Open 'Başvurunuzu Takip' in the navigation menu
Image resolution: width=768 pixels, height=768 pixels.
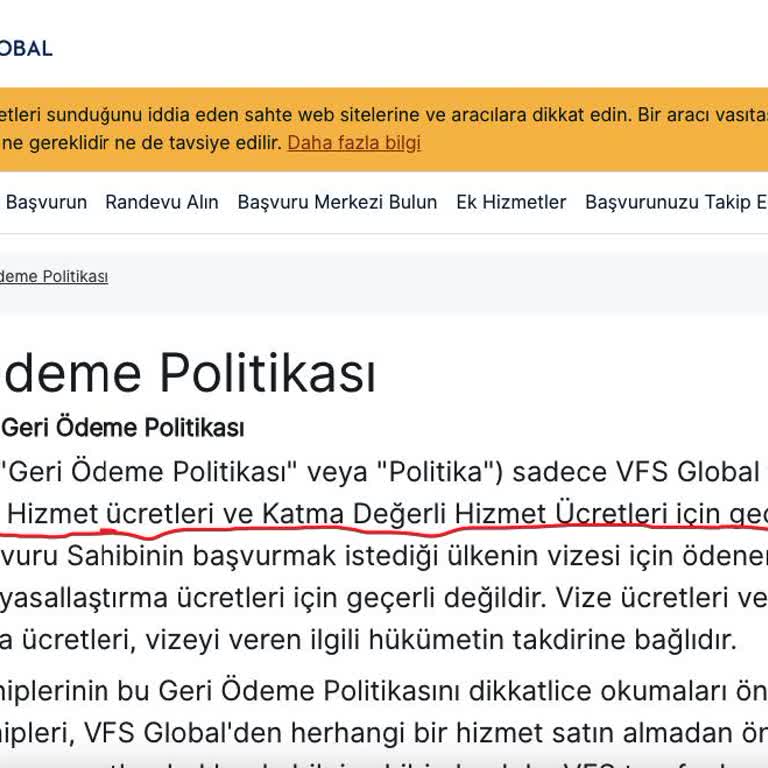676,202
